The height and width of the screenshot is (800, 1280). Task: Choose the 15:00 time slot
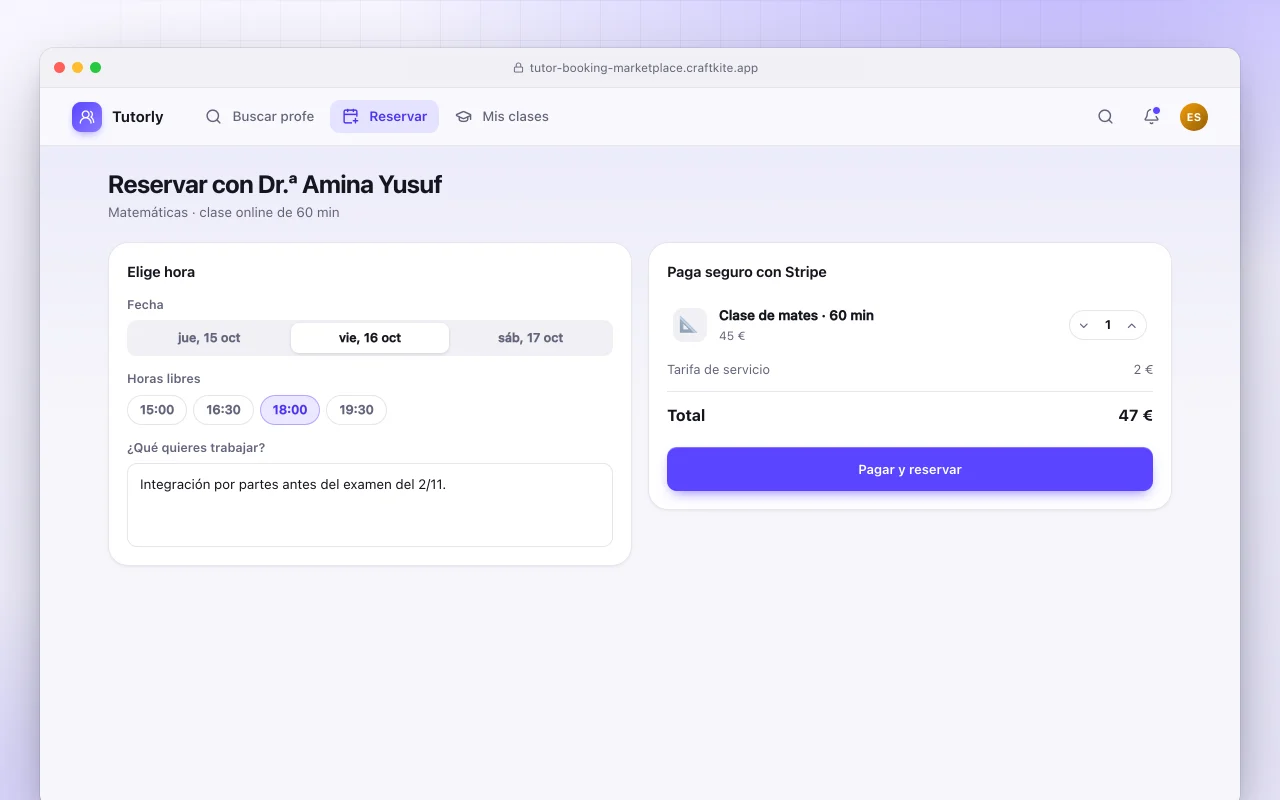[x=157, y=410]
